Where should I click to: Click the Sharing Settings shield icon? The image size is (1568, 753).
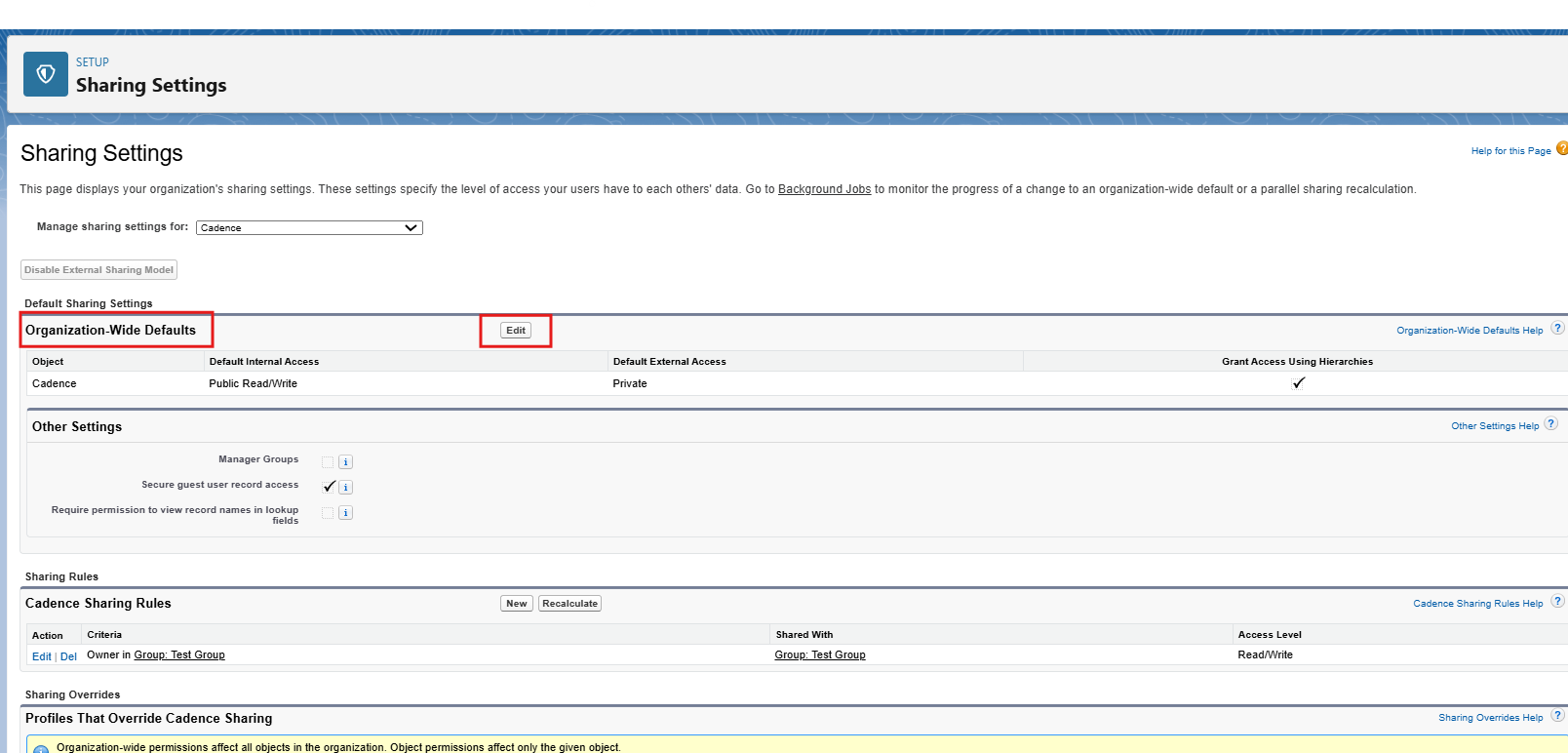coord(46,74)
